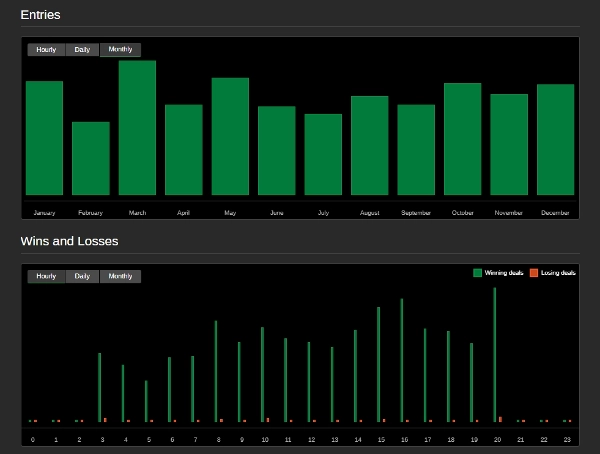Select the December entries bar

[555, 139]
